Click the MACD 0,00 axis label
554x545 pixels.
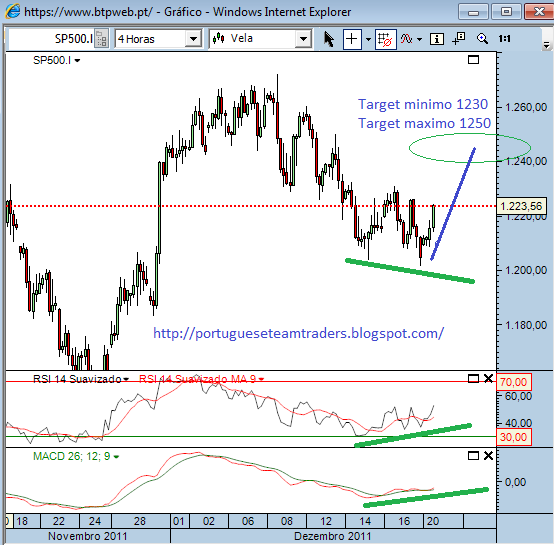point(515,482)
